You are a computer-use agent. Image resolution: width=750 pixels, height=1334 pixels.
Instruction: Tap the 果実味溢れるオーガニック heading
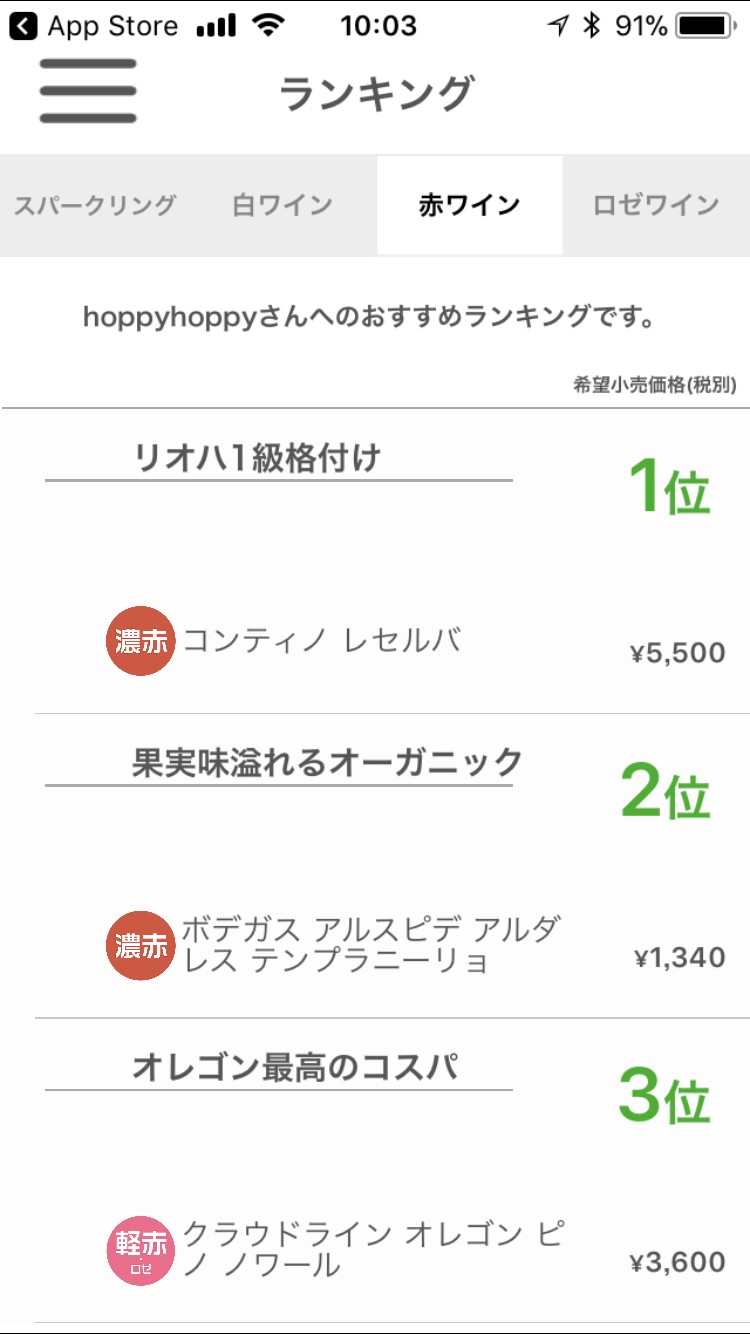click(327, 762)
